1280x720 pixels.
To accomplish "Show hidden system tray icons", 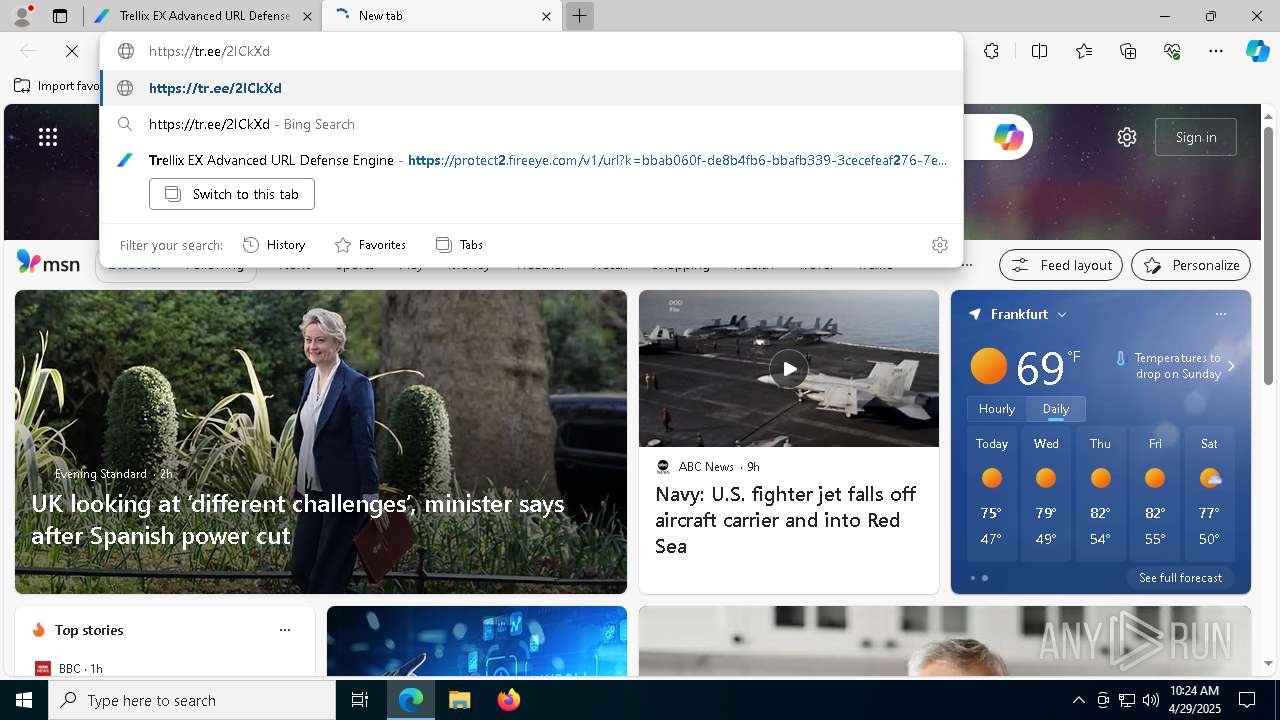I will point(1078,700).
